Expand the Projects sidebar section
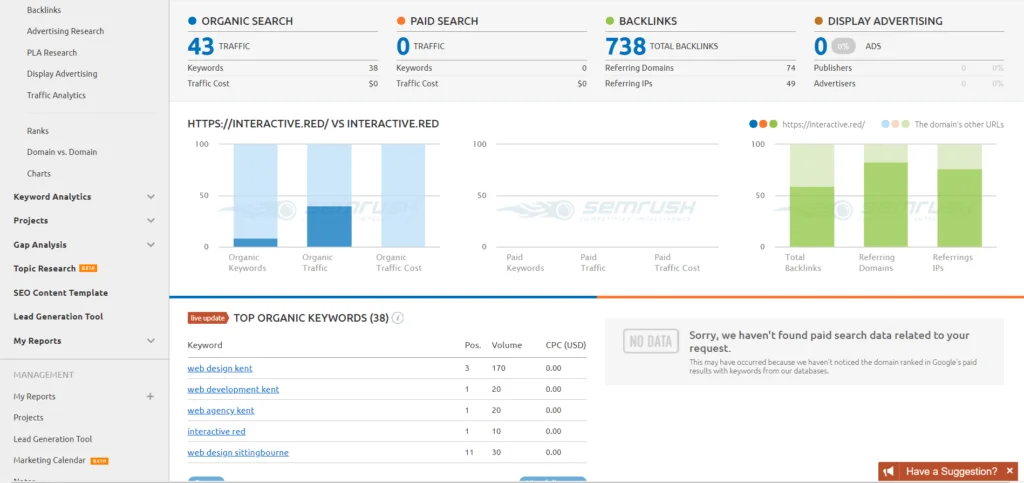 pos(151,221)
